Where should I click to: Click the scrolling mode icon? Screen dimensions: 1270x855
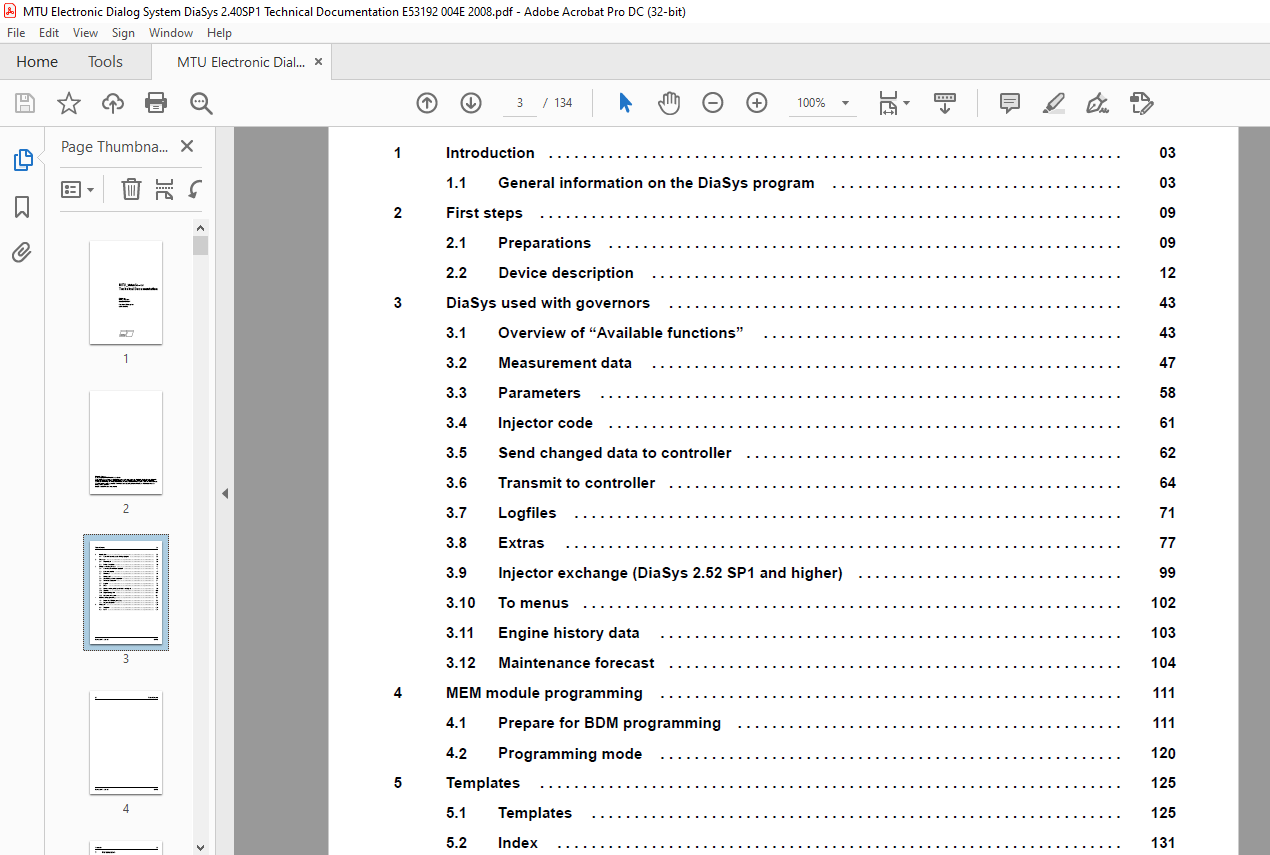coord(945,103)
